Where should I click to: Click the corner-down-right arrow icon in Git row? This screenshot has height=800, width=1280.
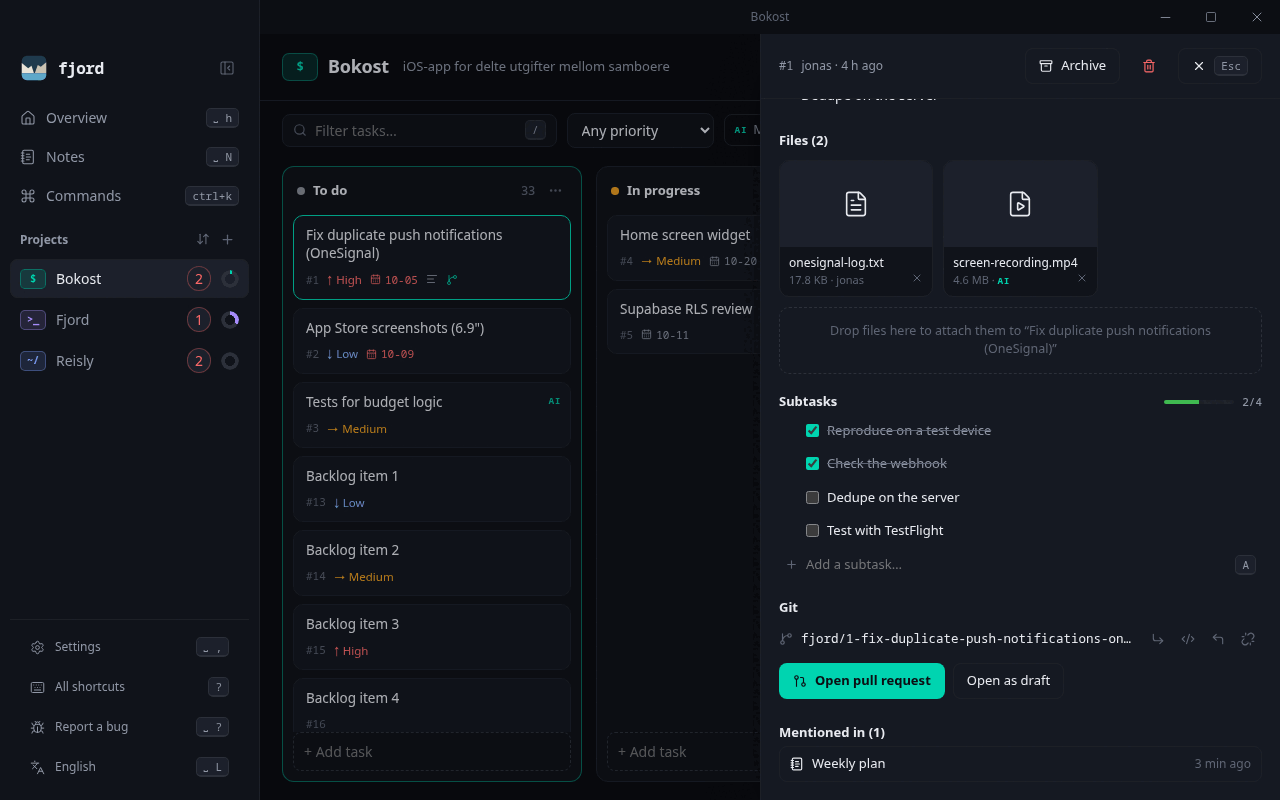(1158, 639)
